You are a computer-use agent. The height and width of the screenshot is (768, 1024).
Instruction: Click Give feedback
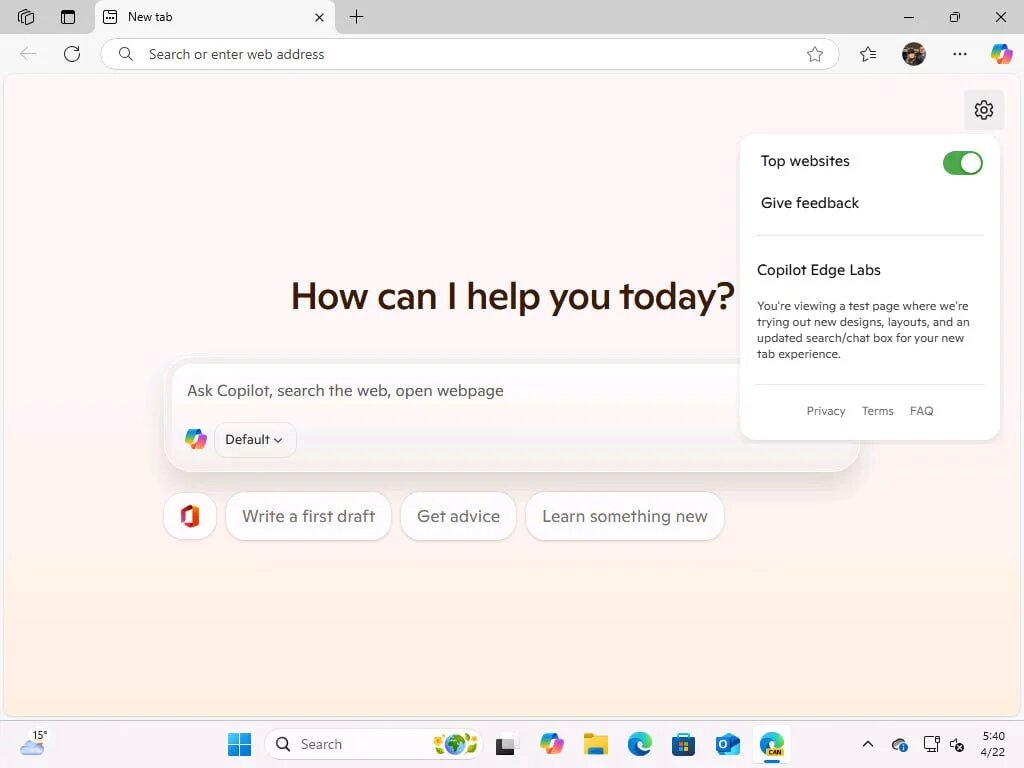[x=809, y=203]
